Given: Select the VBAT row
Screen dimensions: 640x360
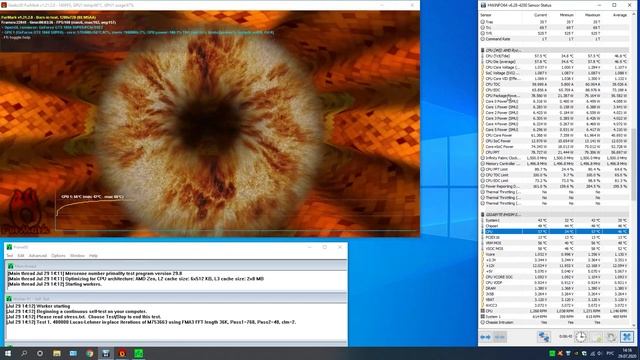Looking at the screenshot, I should pyautogui.click(x=555, y=300).
